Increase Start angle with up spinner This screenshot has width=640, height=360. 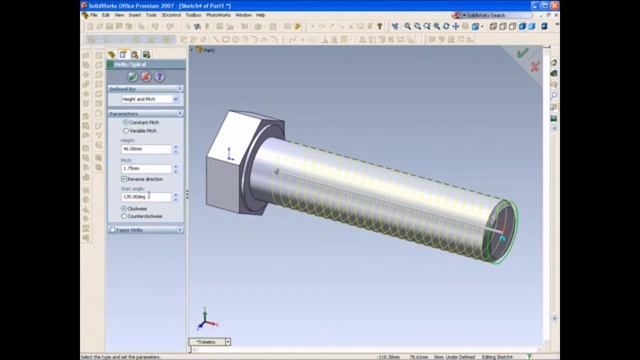(x=176, y=195)
